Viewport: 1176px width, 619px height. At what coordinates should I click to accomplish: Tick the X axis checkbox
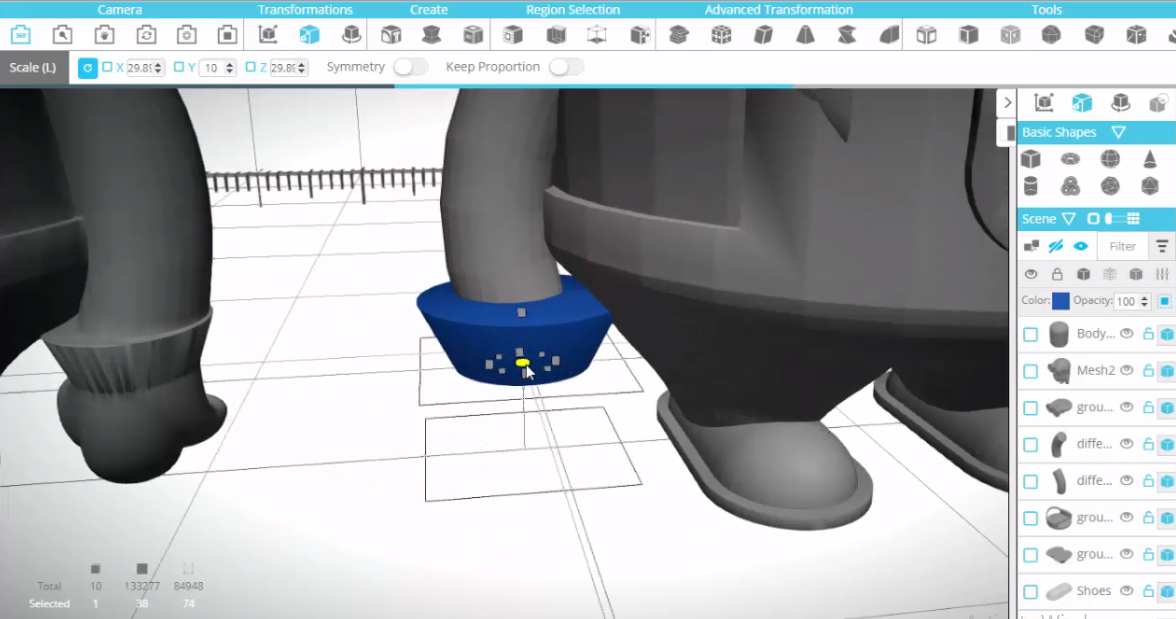107,67
